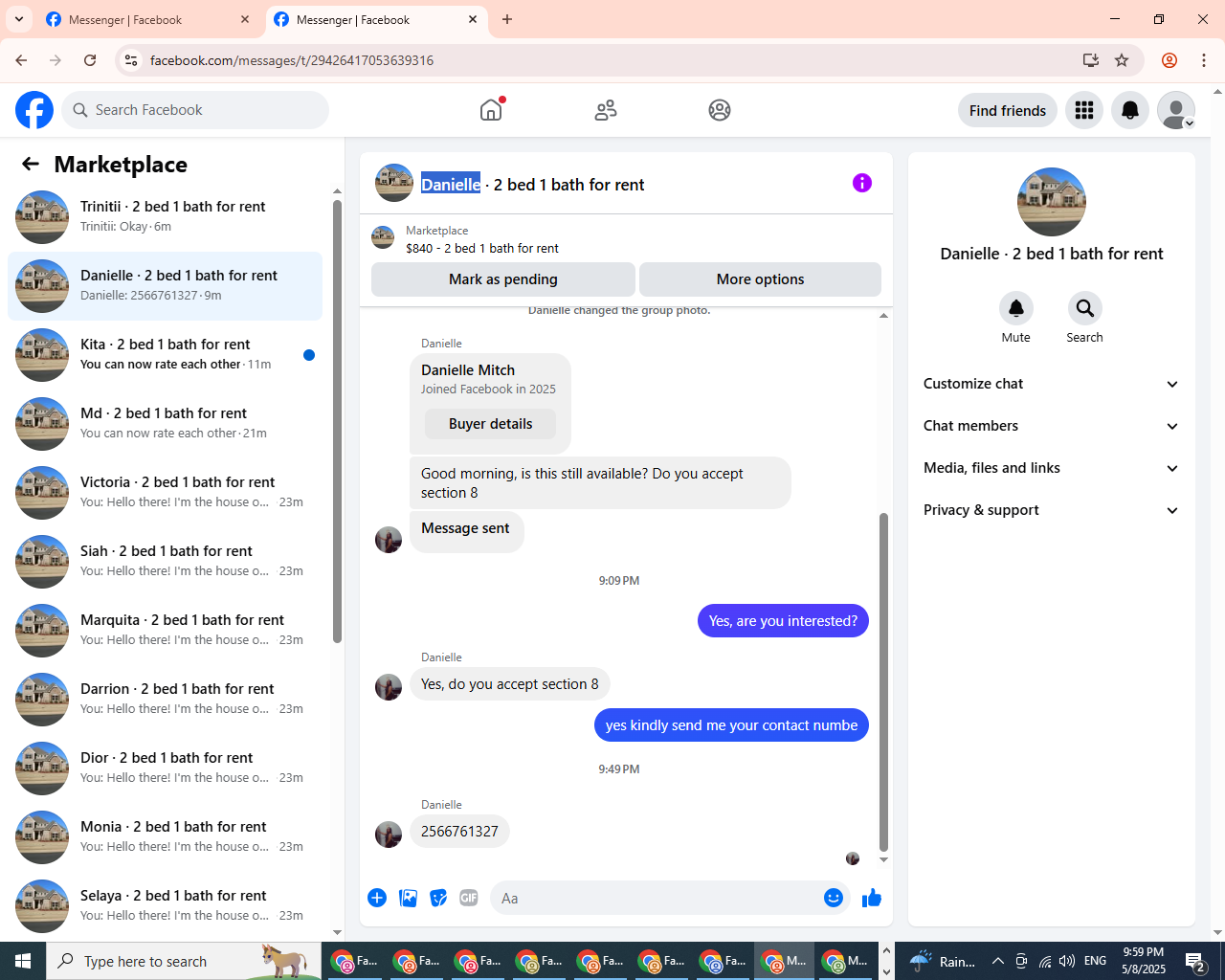
Task: Click the chat messages scrollbar
Action: 883,681
